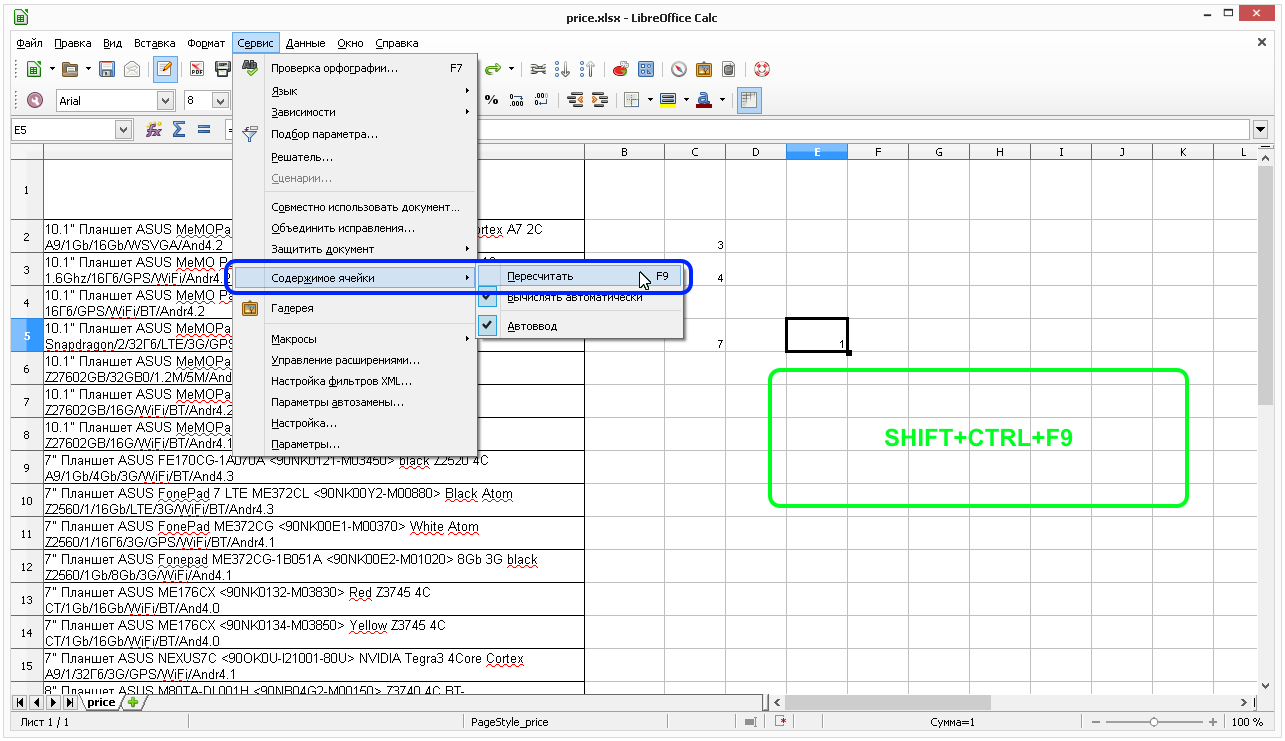Screen dimensions: 1285x741
Task: Switch to the price sheet tab
Action: (x=100, y=703)
